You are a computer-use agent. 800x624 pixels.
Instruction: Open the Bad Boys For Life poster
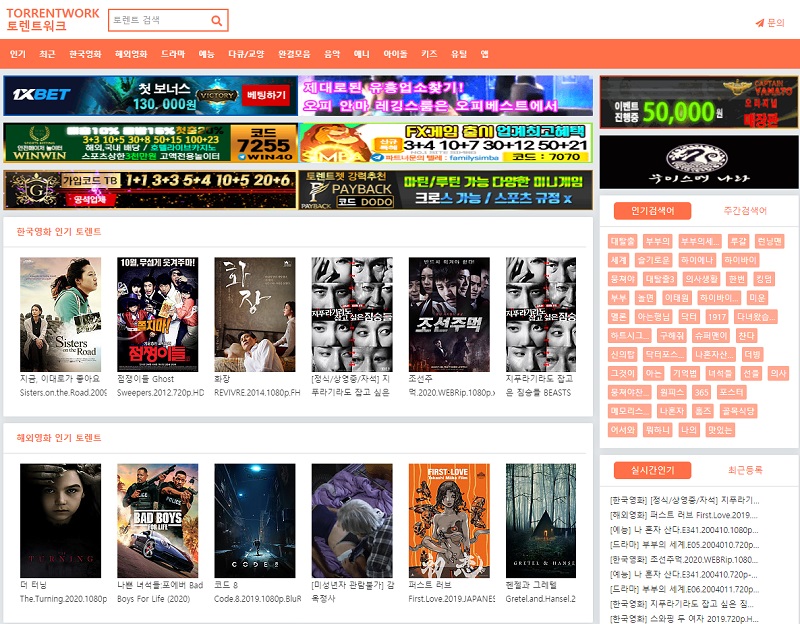pos(158,520)
